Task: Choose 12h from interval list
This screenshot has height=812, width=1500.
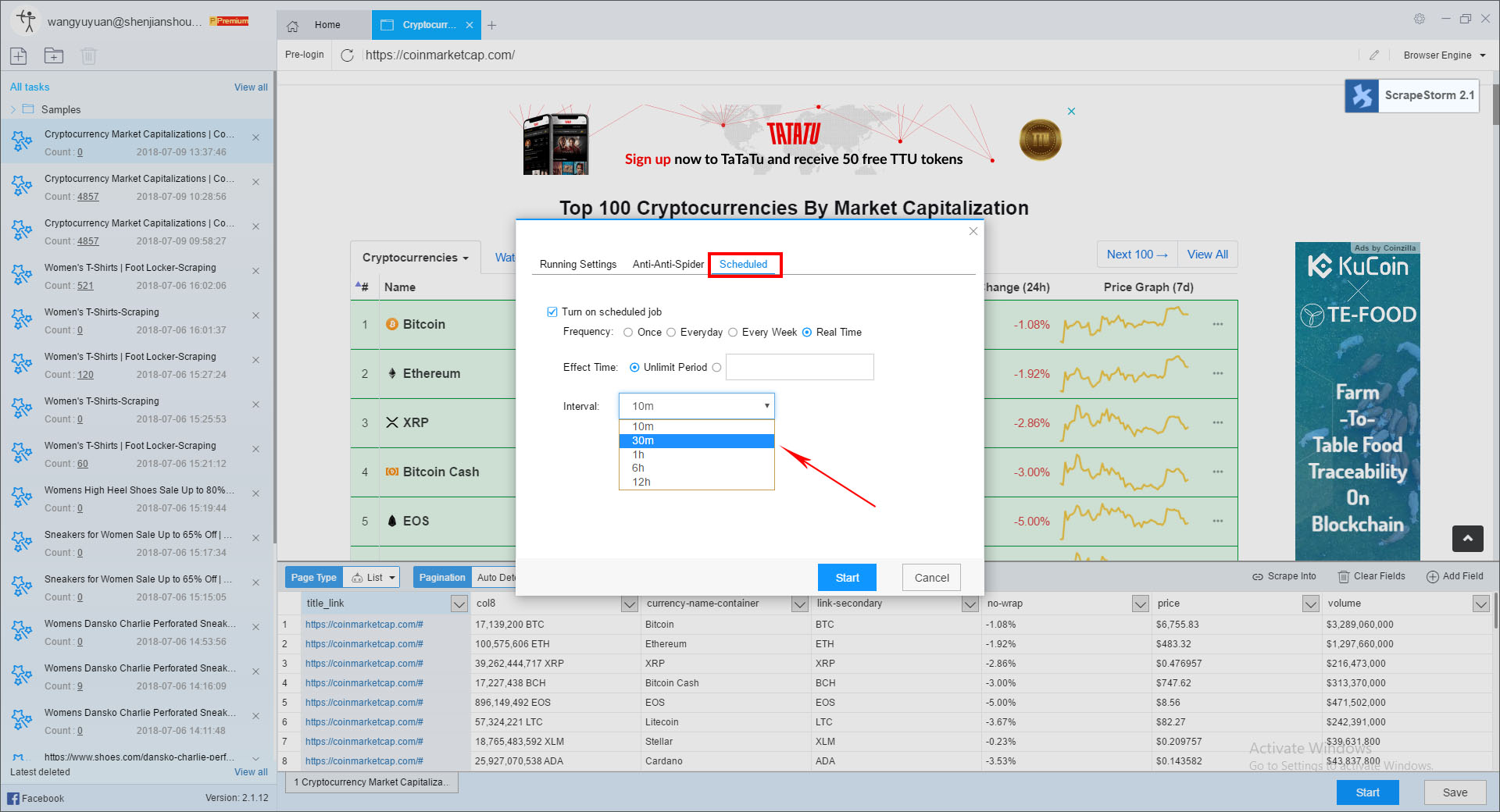Action: 697,483
